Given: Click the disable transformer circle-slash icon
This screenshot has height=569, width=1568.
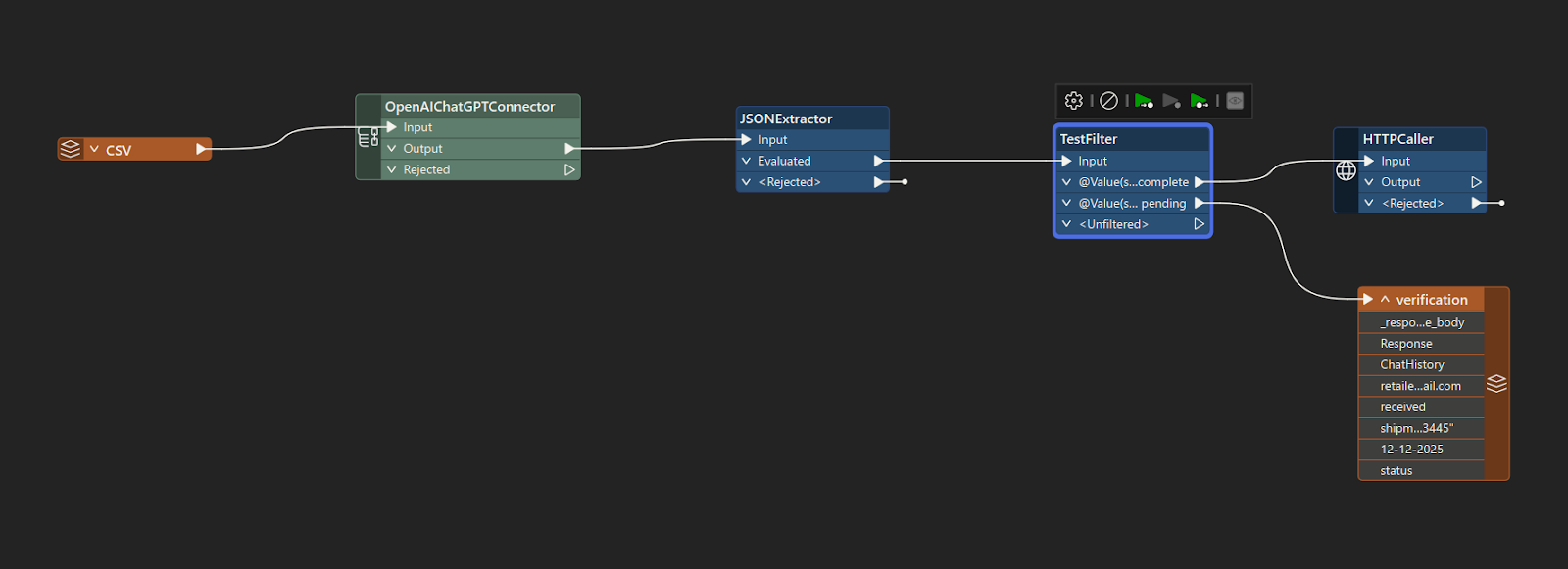Looking at the screenshot, I should [1108, 101].
